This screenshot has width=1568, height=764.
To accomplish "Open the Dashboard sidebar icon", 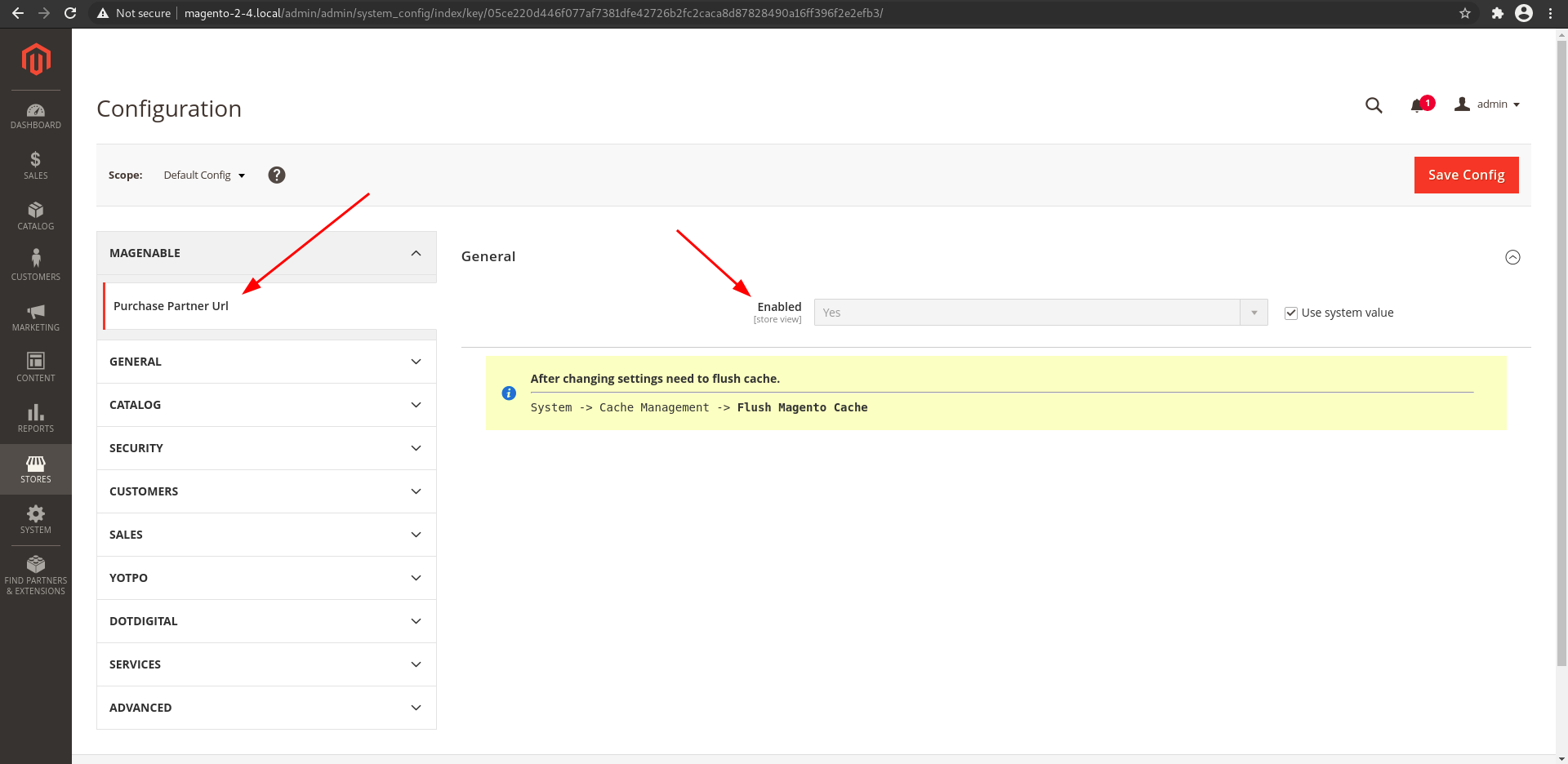I will pyautogui.click(x=36, y=117).
